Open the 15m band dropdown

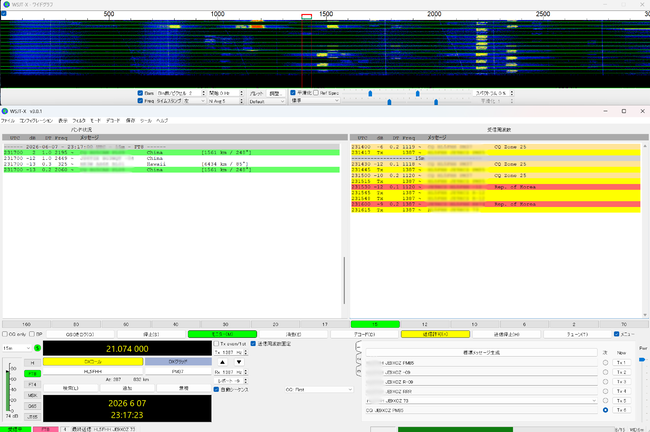(17, 348)
